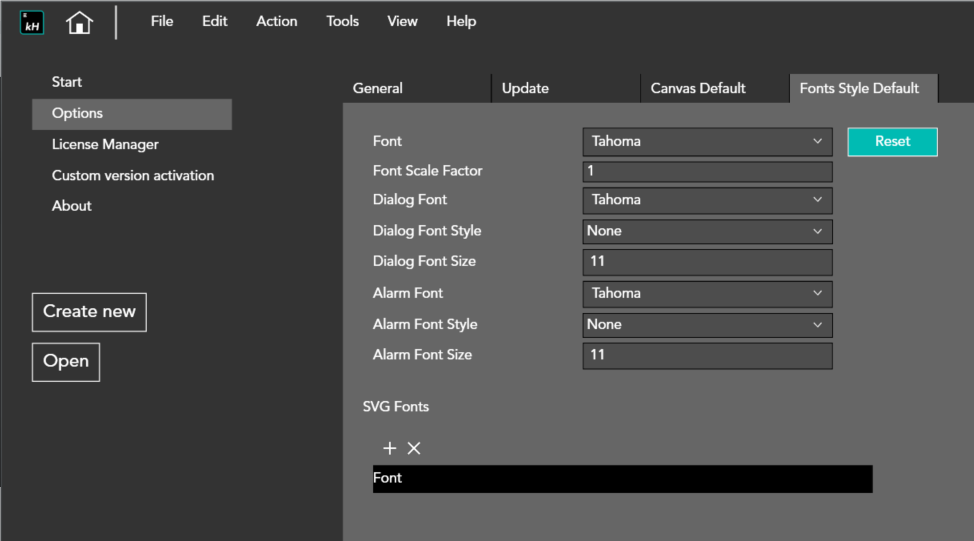Click the Open button
974x541 pixels.
tap(66, 362)
